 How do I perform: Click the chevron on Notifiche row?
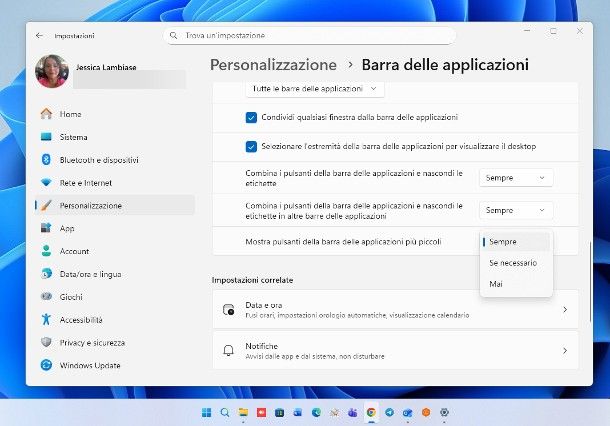pos(565,351)
